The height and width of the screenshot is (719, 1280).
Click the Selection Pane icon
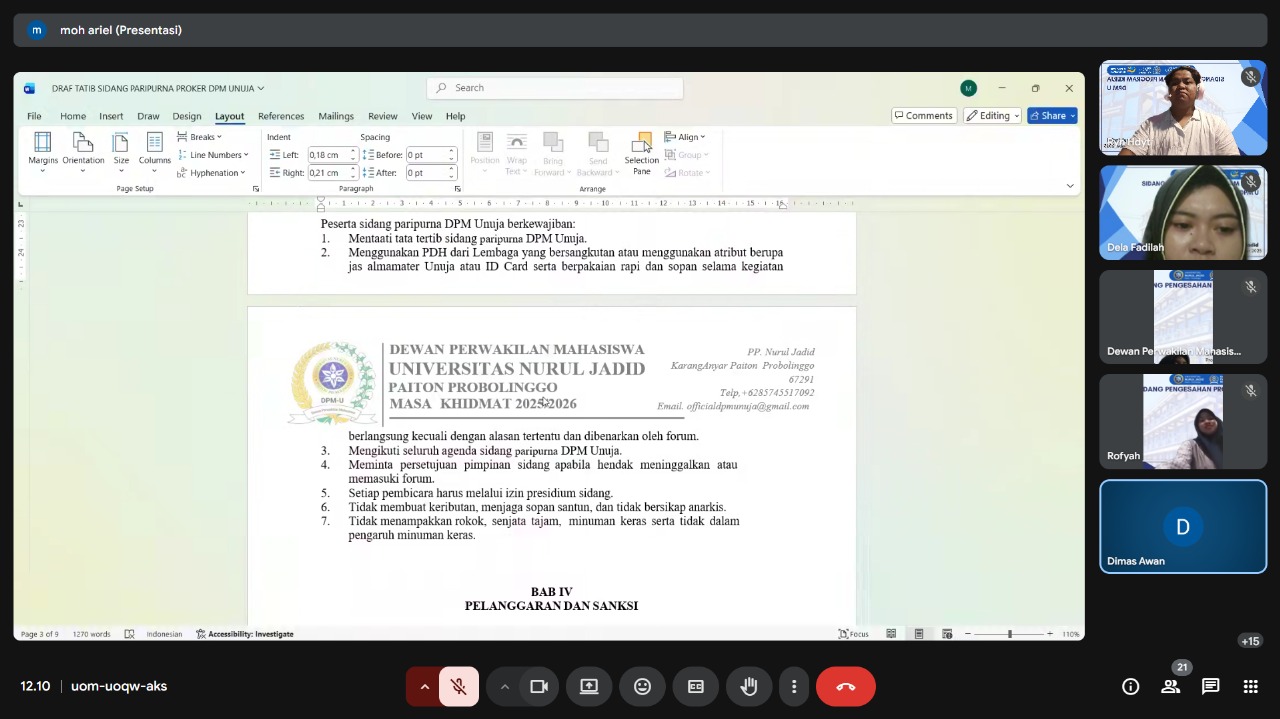pyautogui.click(x=642, y=153)
